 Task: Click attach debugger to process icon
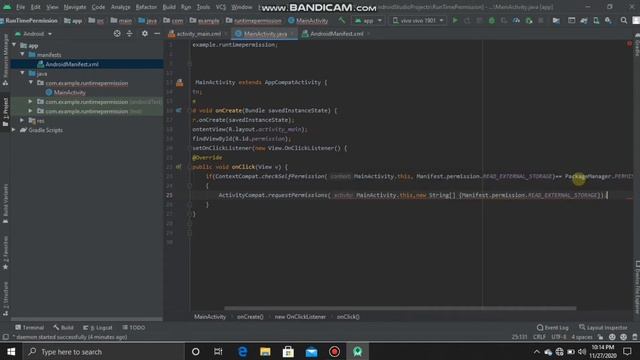click(529, 20)
